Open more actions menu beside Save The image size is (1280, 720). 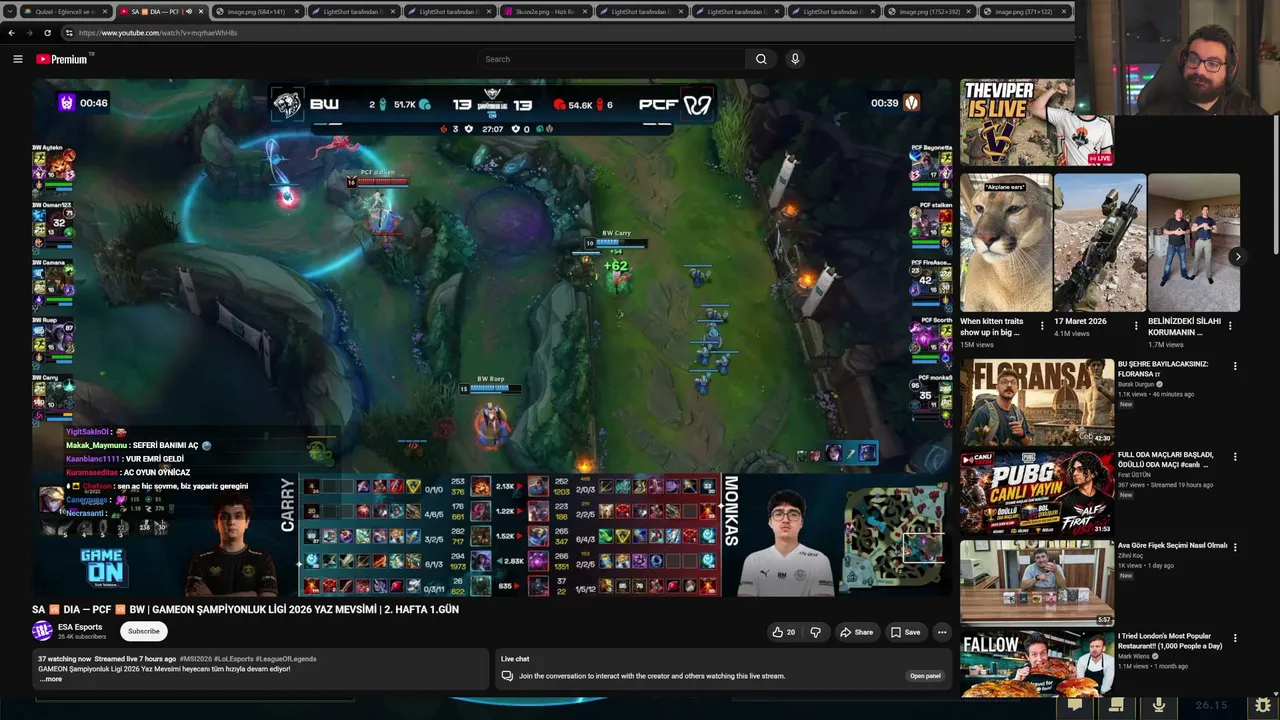(x=941, y=632)
